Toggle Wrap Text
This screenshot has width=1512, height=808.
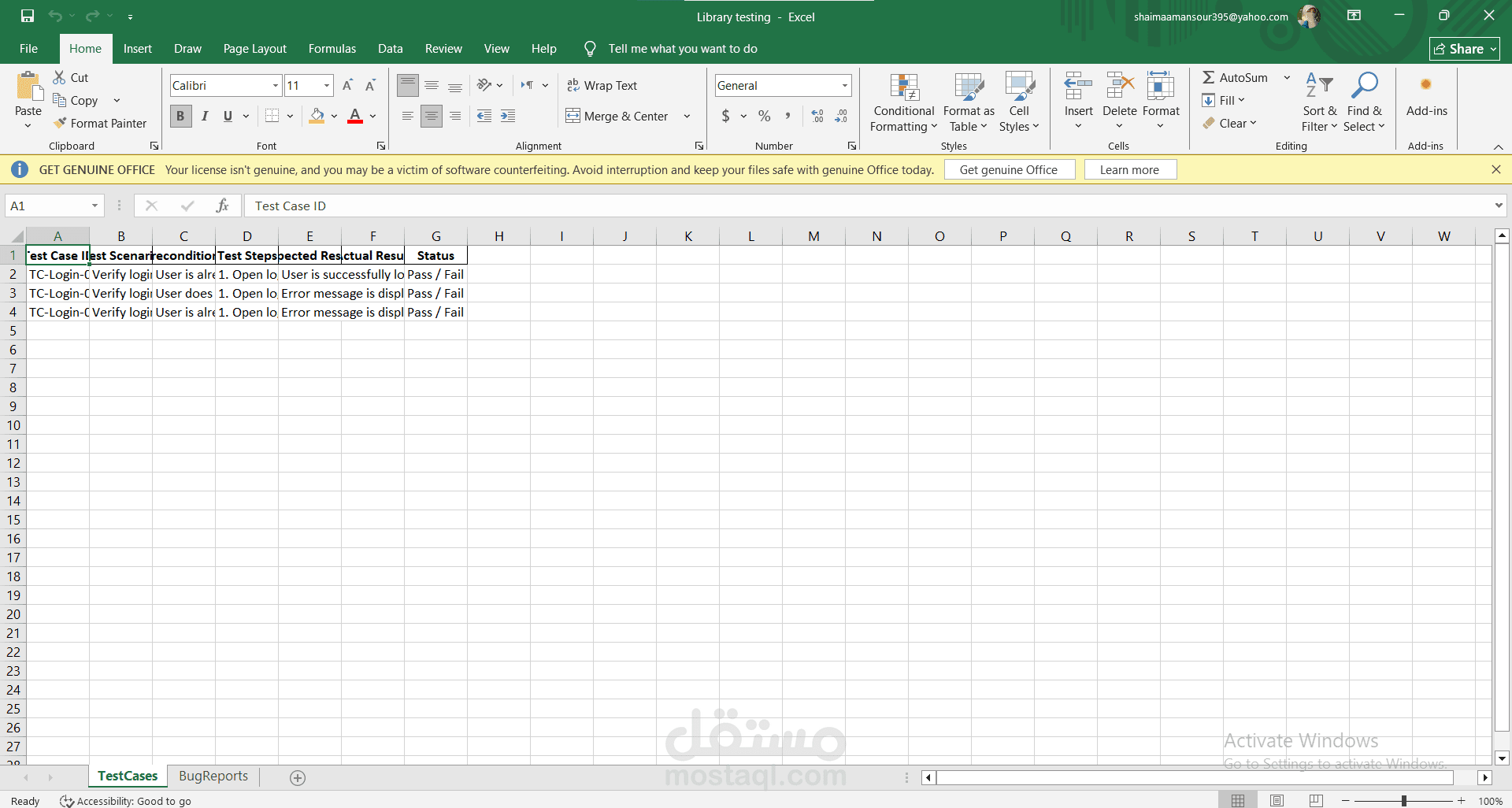coord(602,85)
